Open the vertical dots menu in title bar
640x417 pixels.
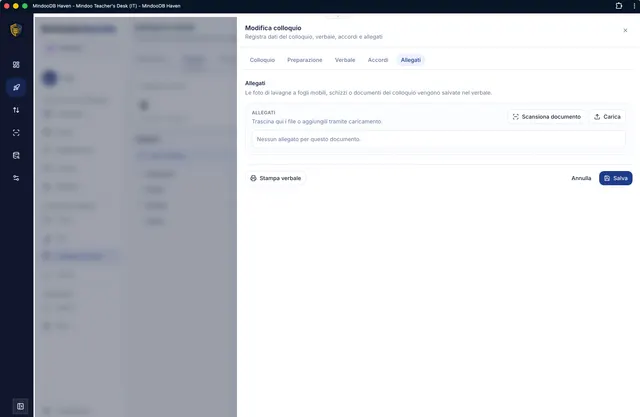pos(634,6)
